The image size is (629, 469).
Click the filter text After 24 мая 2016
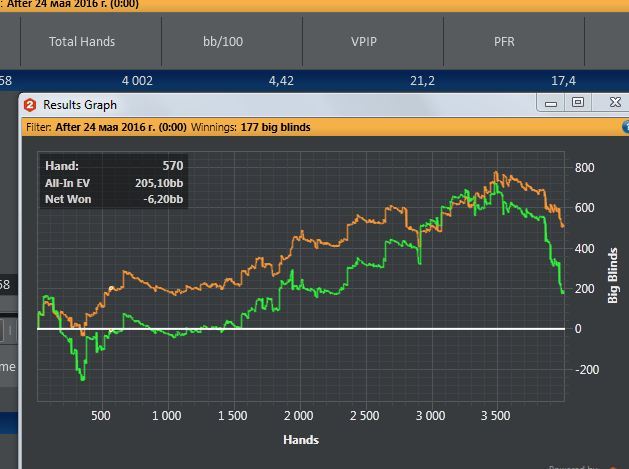tap(121, 127)
